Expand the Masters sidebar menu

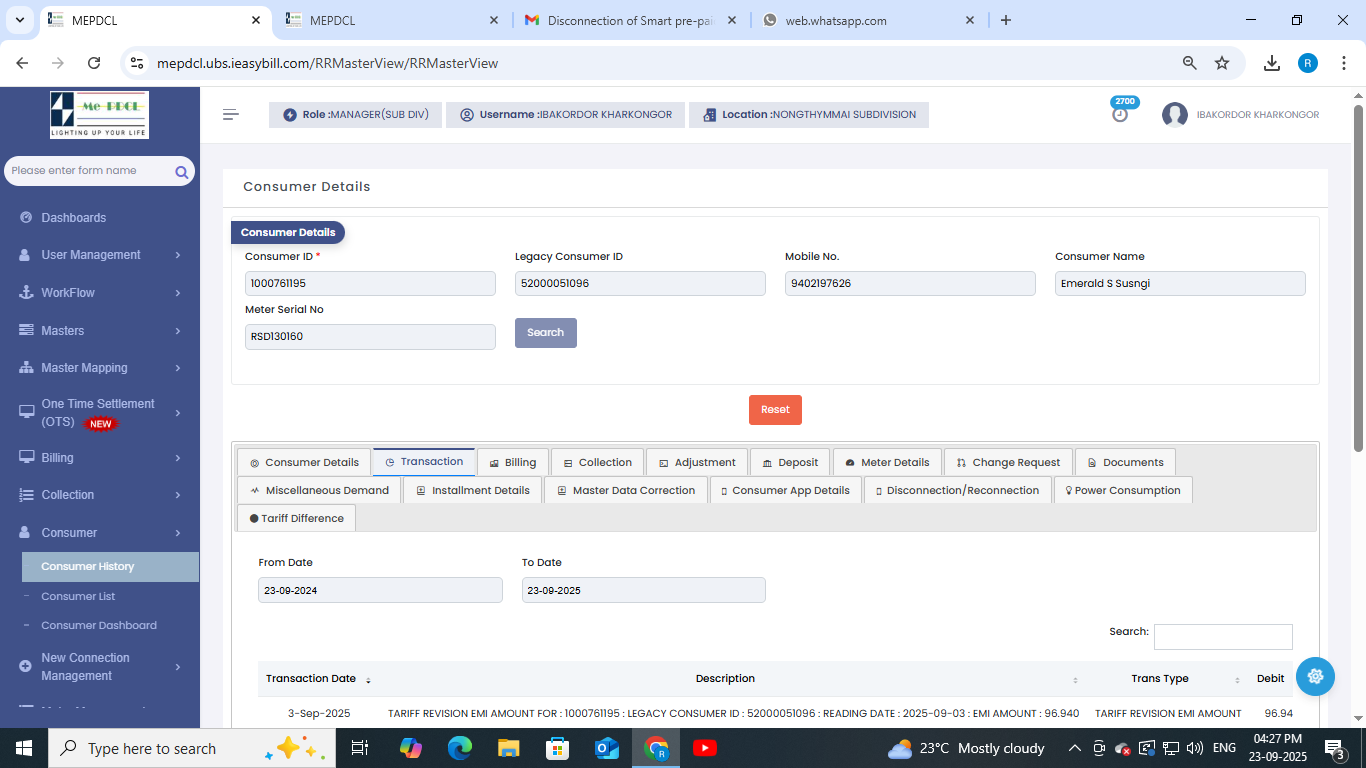(99, 330)
